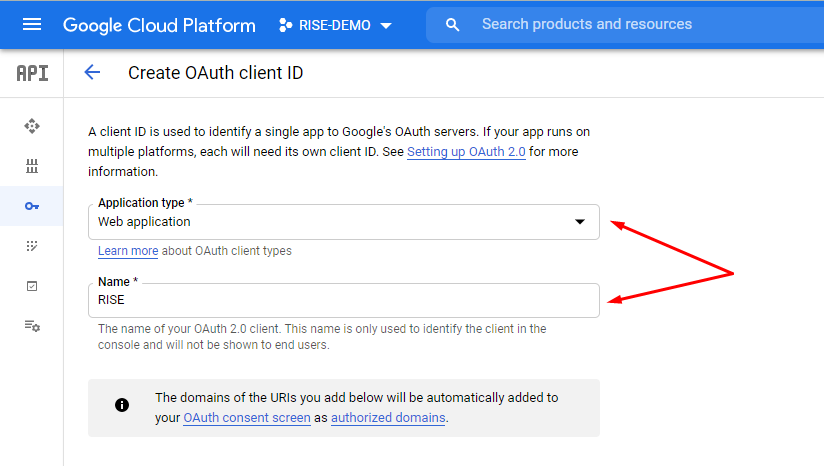
Task: Open the hamburger navigation menu
Action: point(32,25)
